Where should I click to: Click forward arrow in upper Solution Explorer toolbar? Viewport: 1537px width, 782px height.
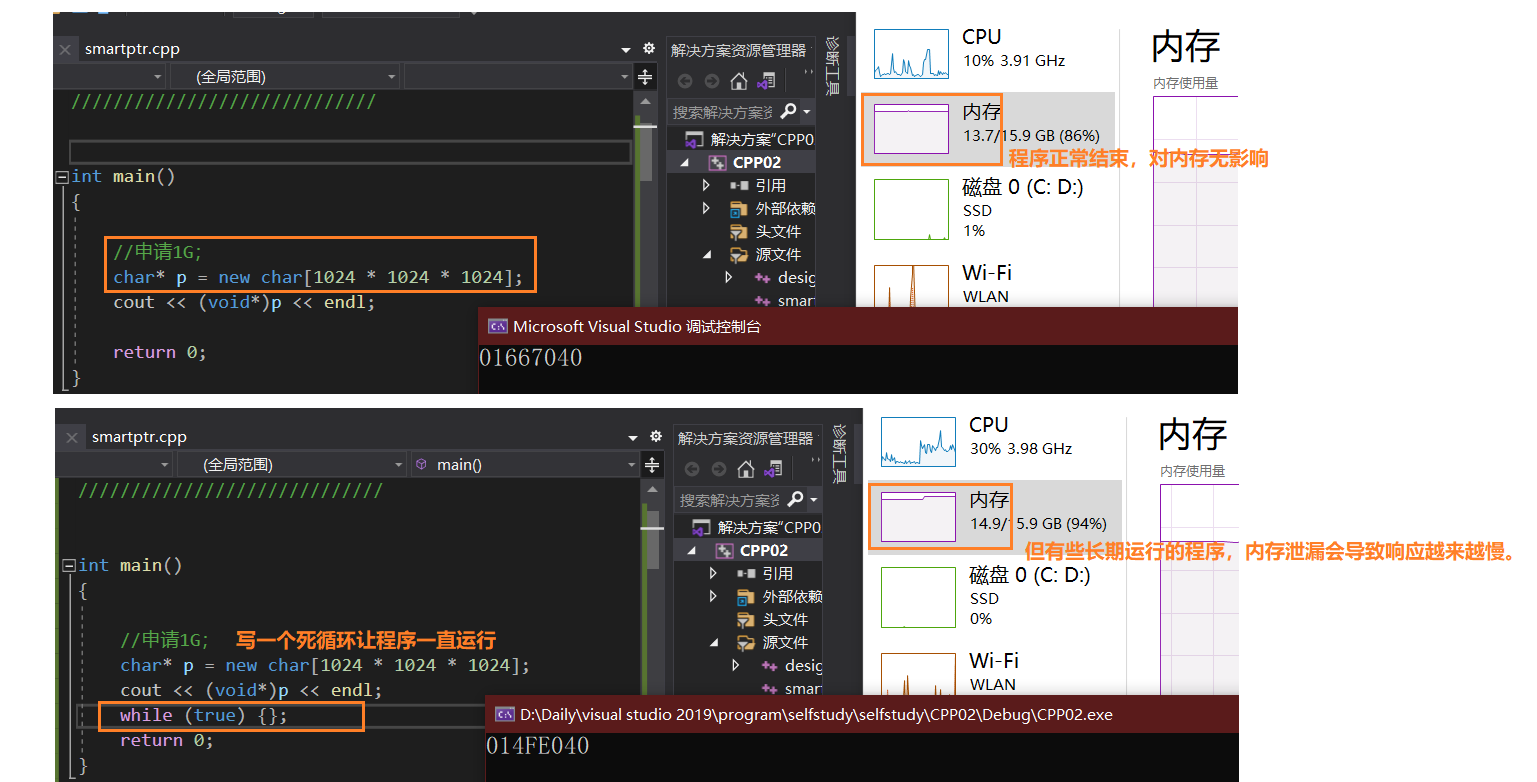click(x=711, y=82)
